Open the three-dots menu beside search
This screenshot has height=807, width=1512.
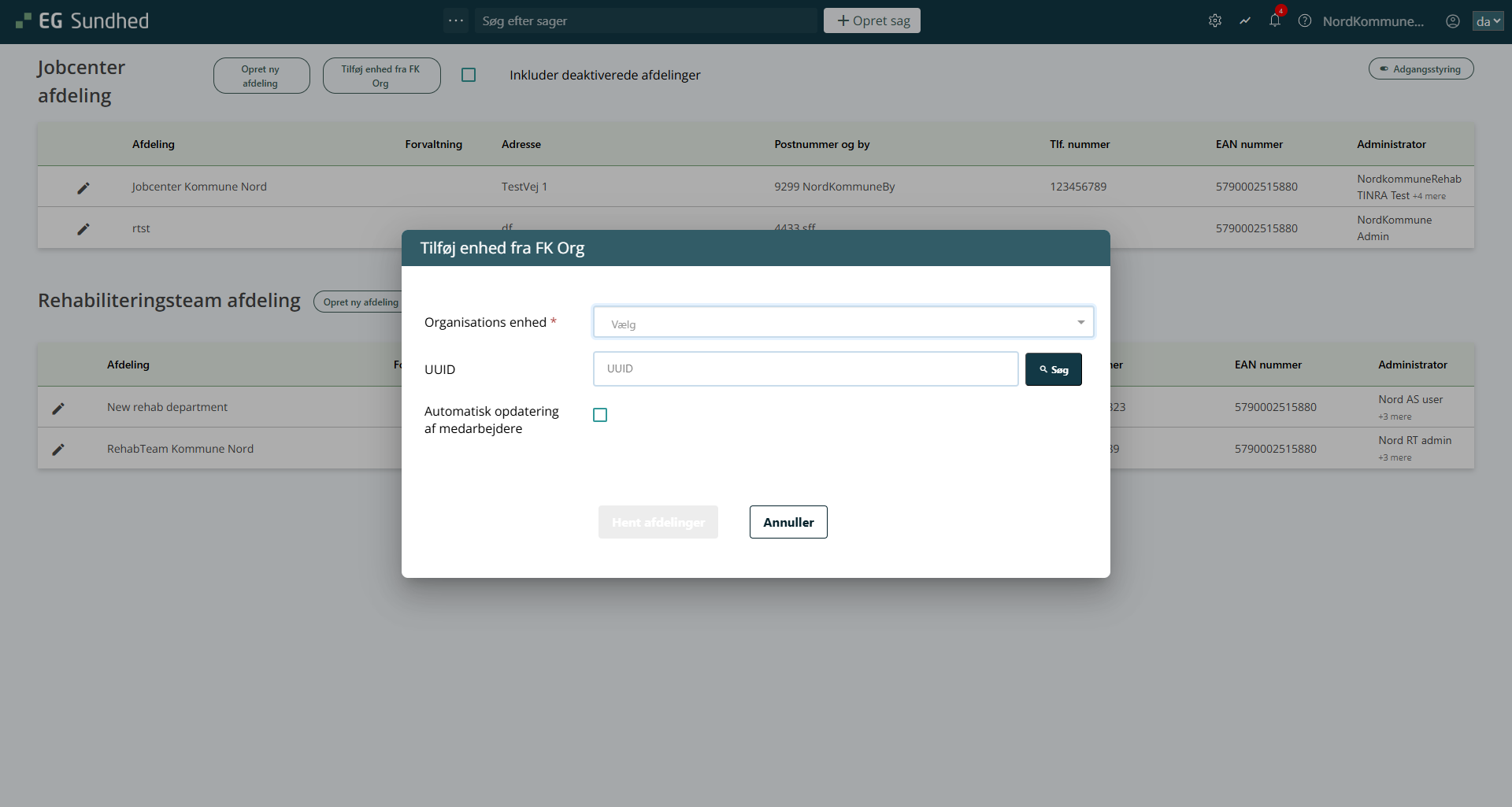(456, 20)
